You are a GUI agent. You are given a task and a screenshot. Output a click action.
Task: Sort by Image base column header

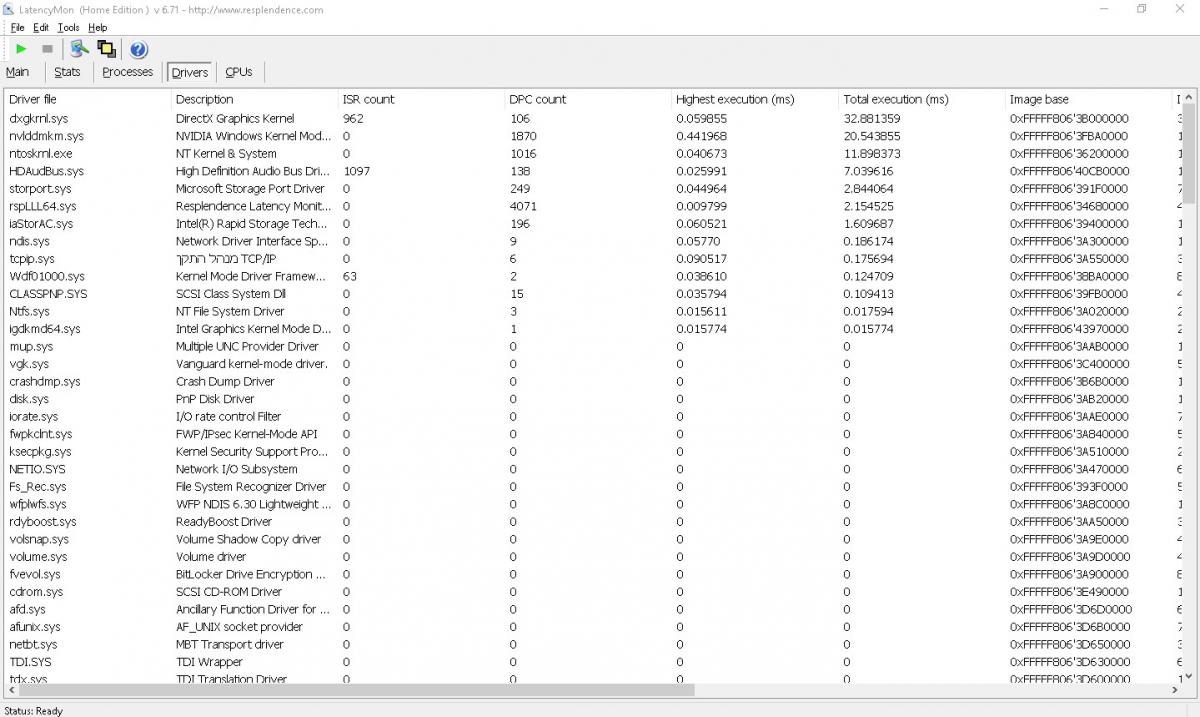[x=1089, y=99]
